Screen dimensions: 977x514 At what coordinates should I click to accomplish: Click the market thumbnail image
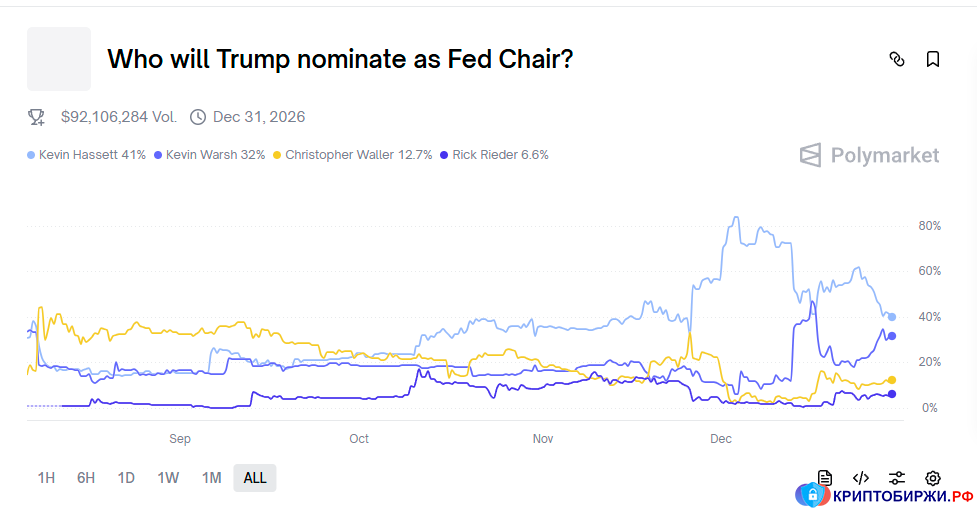[59, 59]
